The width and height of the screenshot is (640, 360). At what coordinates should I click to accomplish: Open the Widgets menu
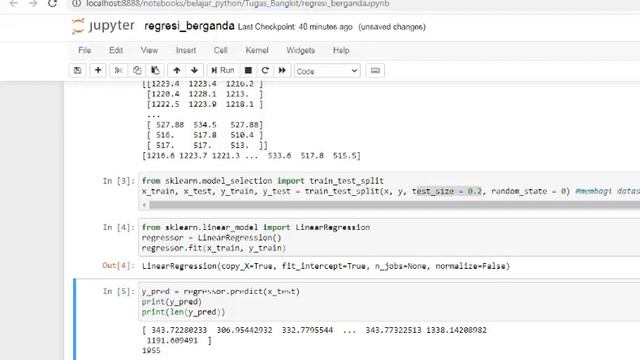(x=300, y=51)
